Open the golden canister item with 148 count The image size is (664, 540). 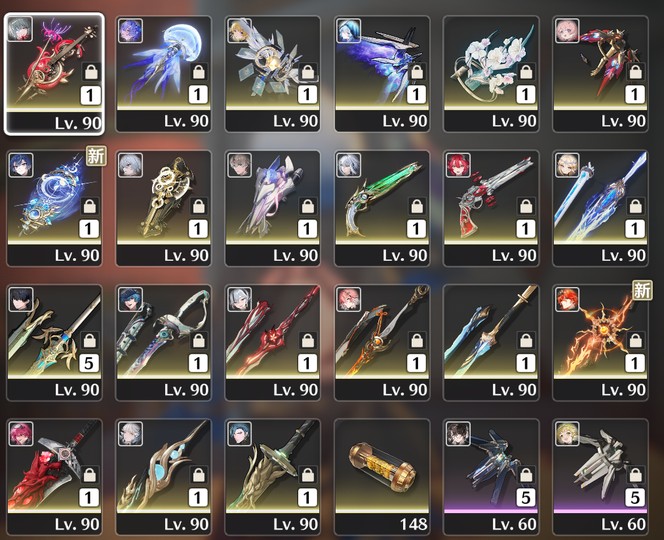point(382,477)
